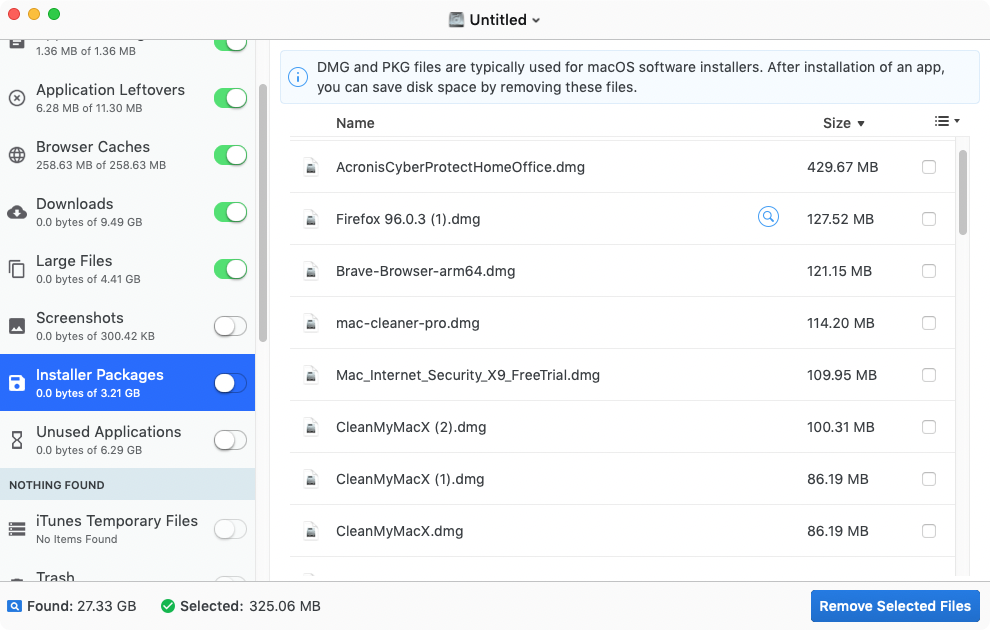Open the Unused Applications category

click(x=128, y=440)
